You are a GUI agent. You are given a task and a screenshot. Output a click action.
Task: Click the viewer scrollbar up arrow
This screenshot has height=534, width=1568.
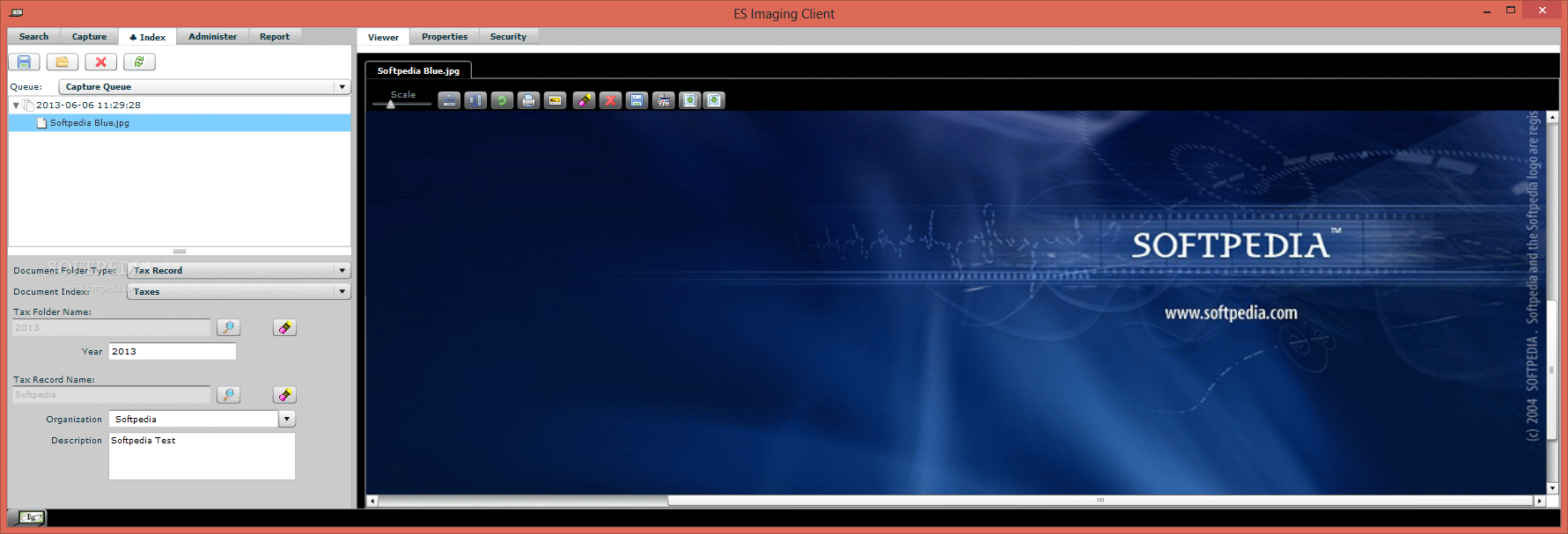pos(1551,116)
